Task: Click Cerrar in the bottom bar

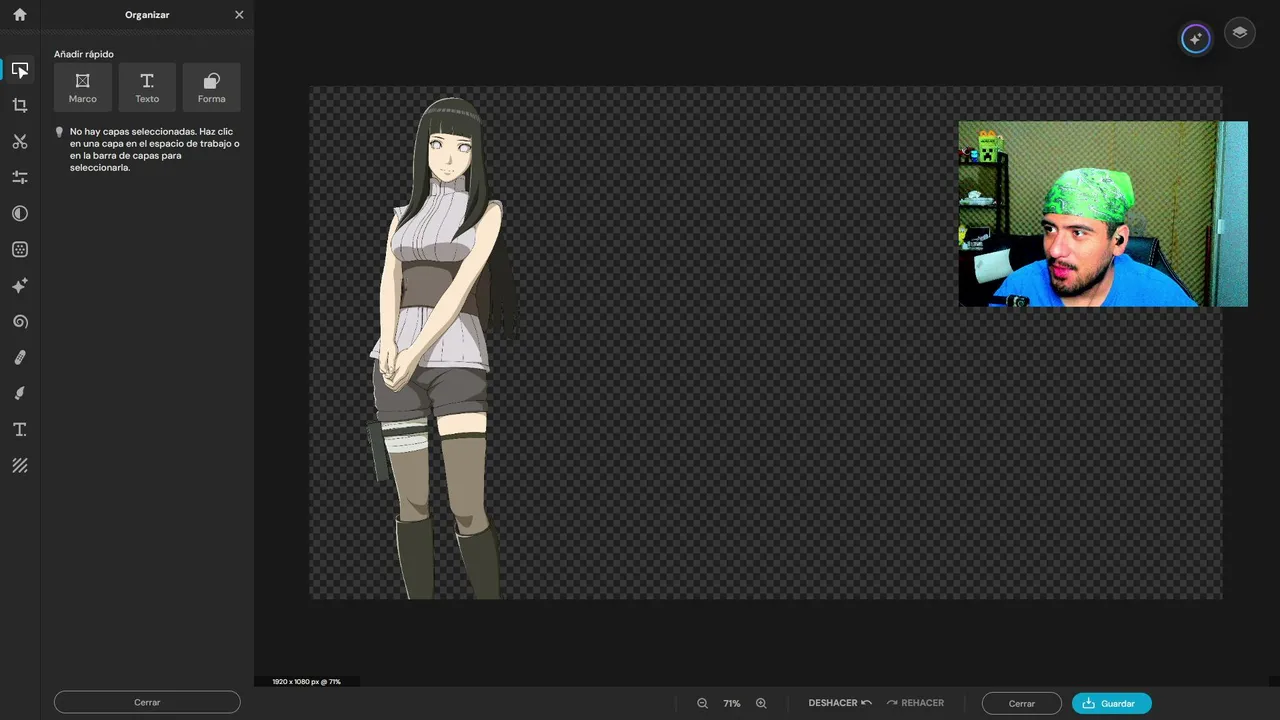Action: (1022, 703)
